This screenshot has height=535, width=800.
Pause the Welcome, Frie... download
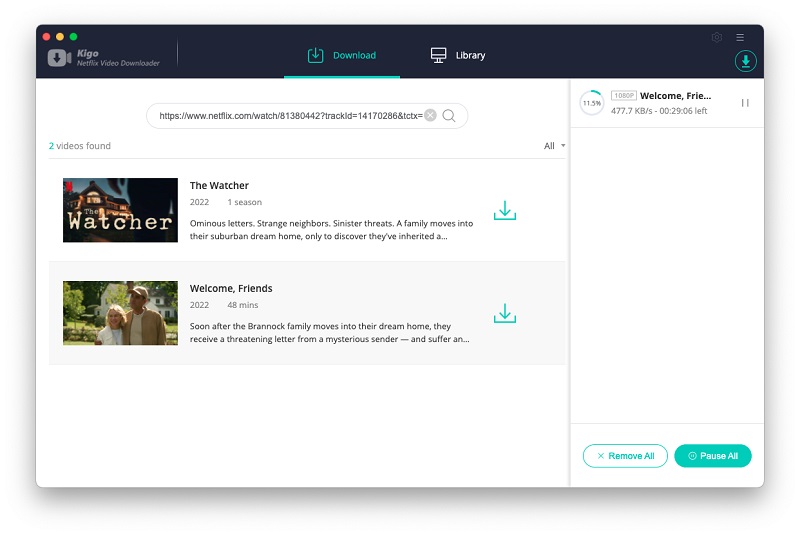pos(745,103)
